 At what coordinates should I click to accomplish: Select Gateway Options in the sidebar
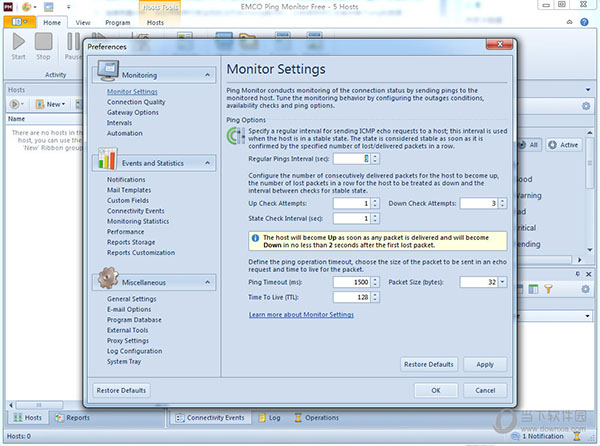click(133, 112)
